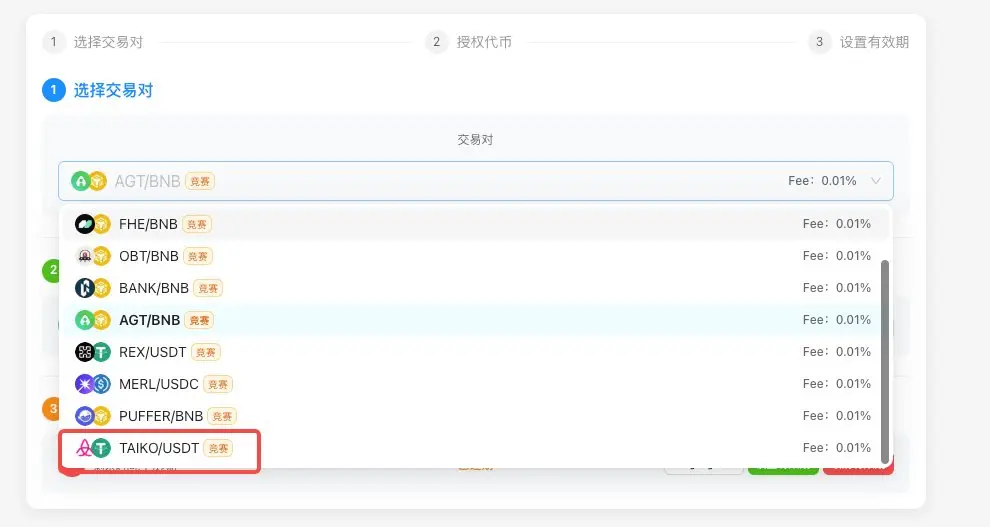Image resolution: width=990 pixels, height=527 pixels.
Task: Click the PUFFER token pair icon
Action: (93, 416)
